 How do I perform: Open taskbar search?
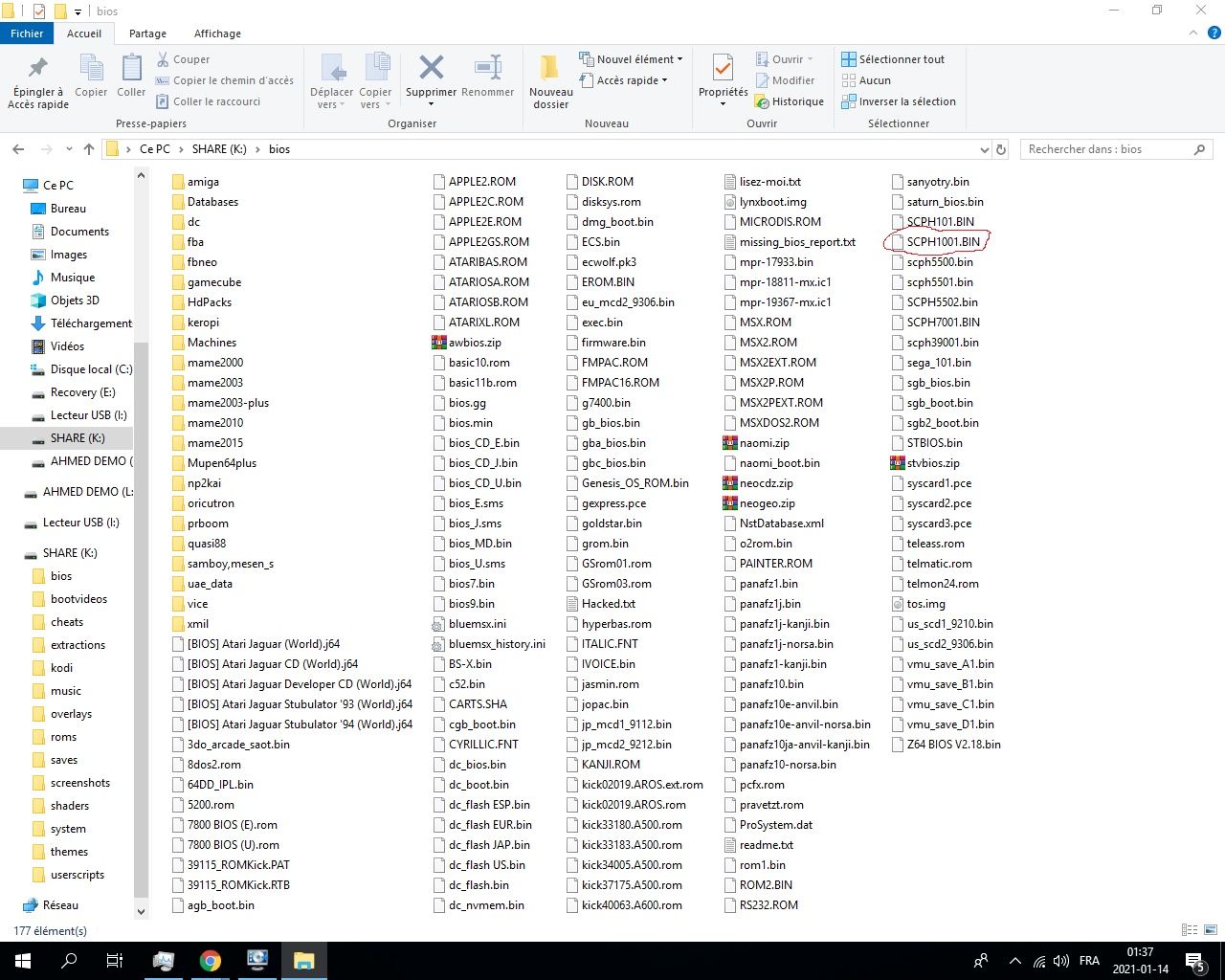(x=69, y=961)
